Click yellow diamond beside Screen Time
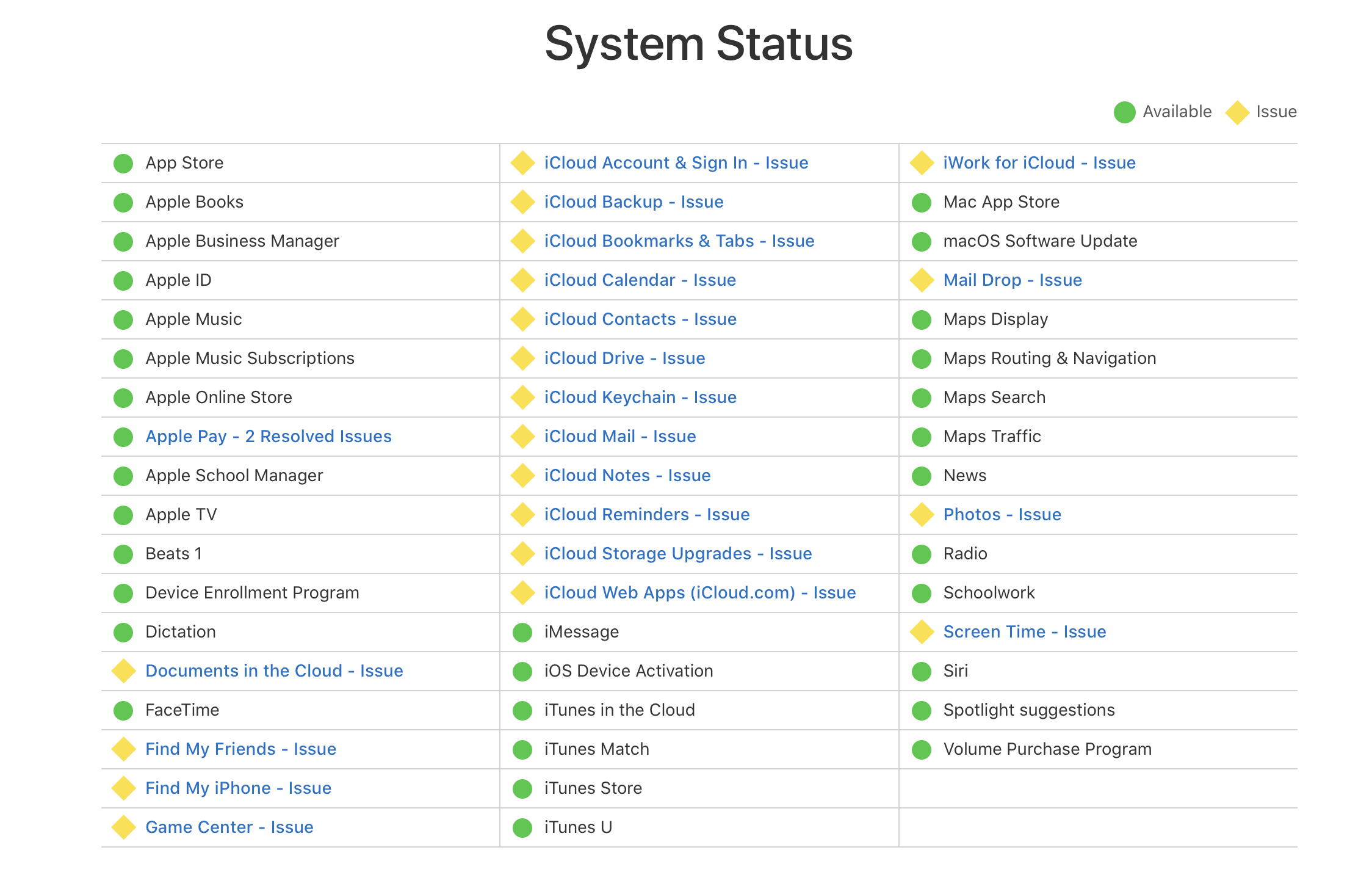Image resolution: width=1372 pixels, height=872 pixels. pos(922,632)
